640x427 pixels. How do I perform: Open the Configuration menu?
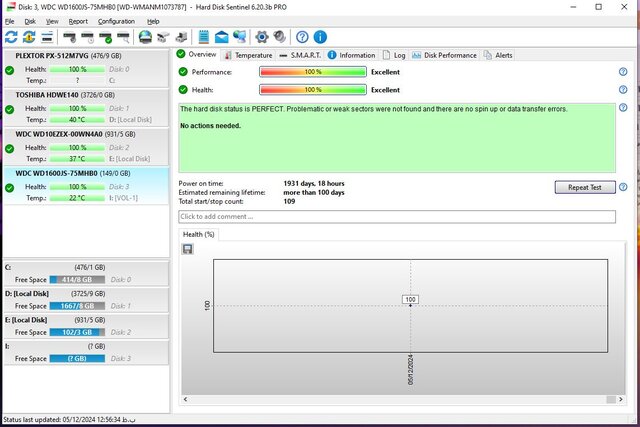(x=116, y=21)
